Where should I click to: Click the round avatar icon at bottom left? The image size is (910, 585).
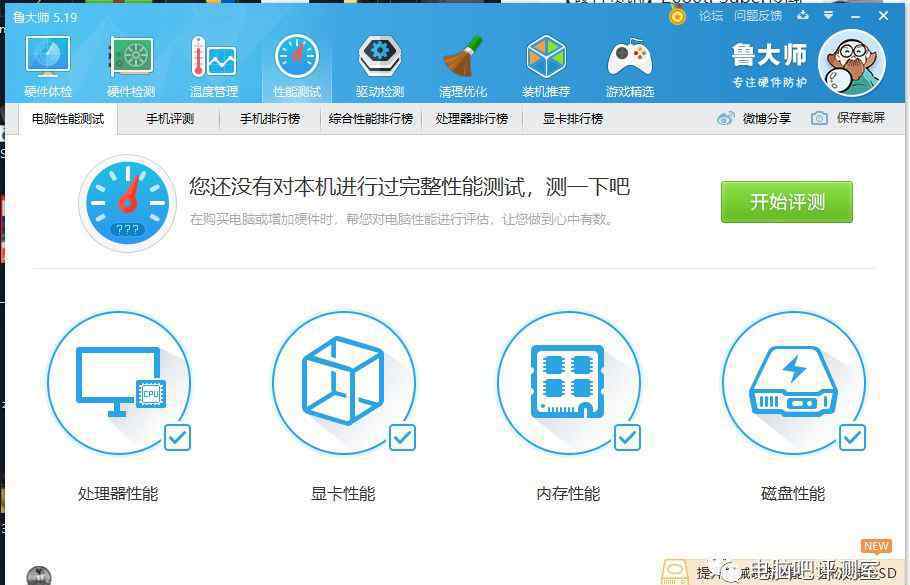[x=39, y=576]
